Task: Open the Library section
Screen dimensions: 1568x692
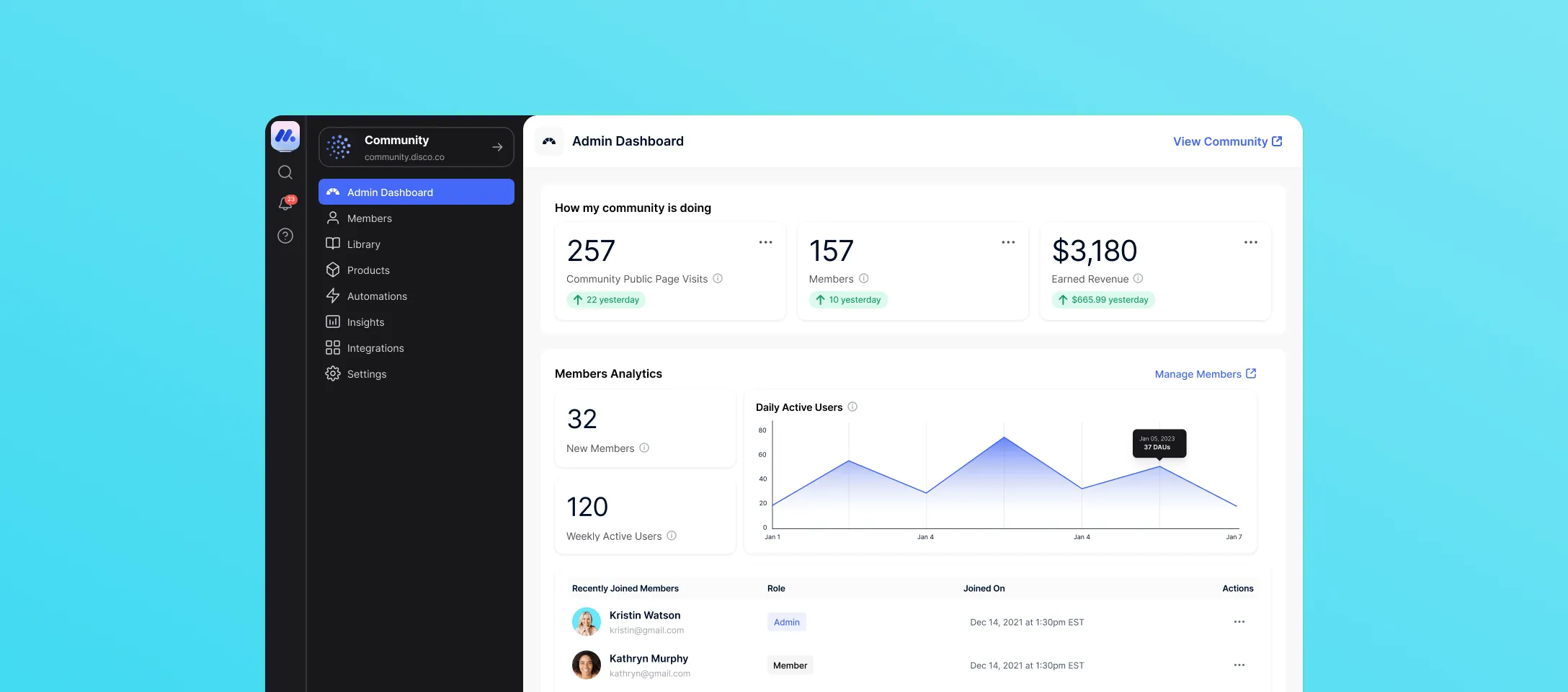Action: tap(363, 244)
